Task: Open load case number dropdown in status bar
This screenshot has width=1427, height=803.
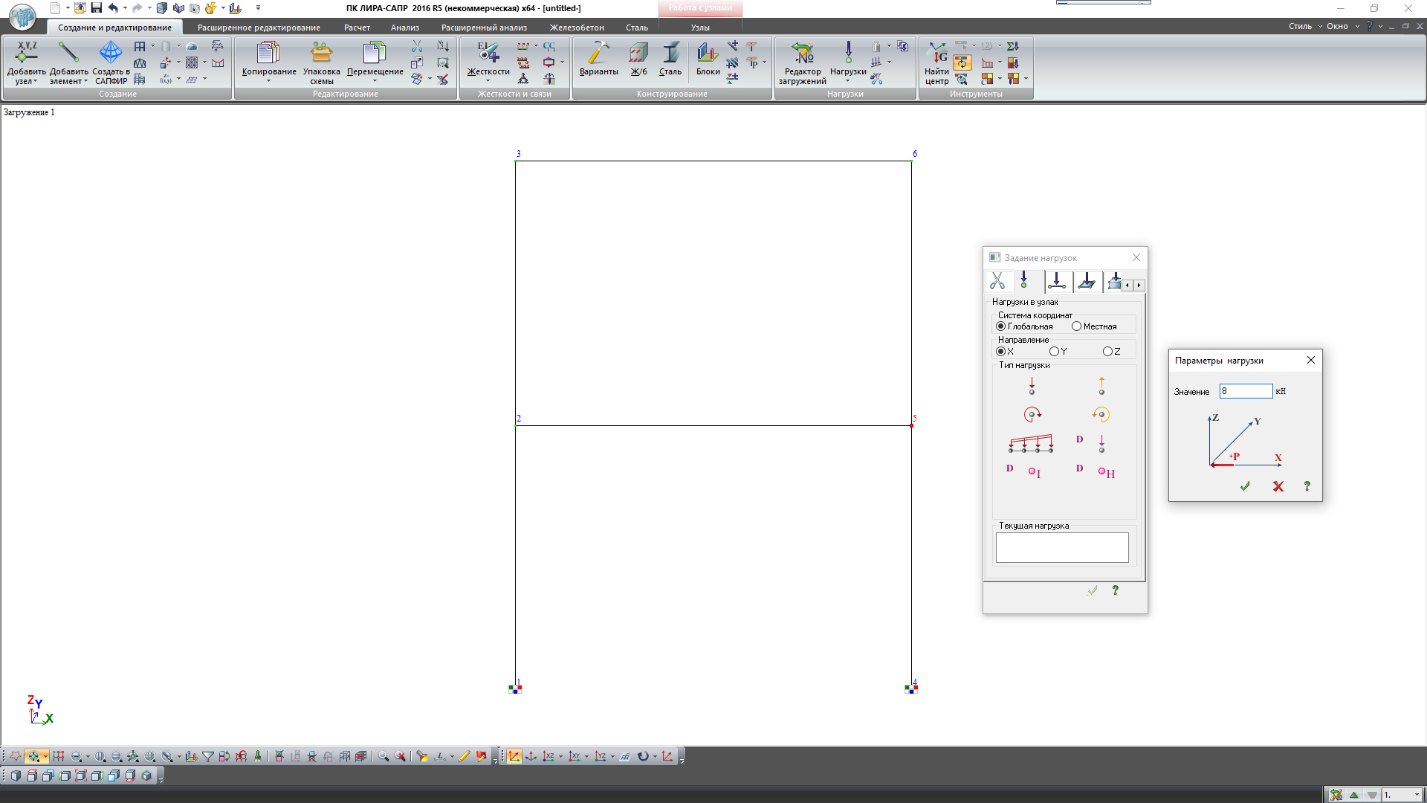Action: tap(1415, 795)
